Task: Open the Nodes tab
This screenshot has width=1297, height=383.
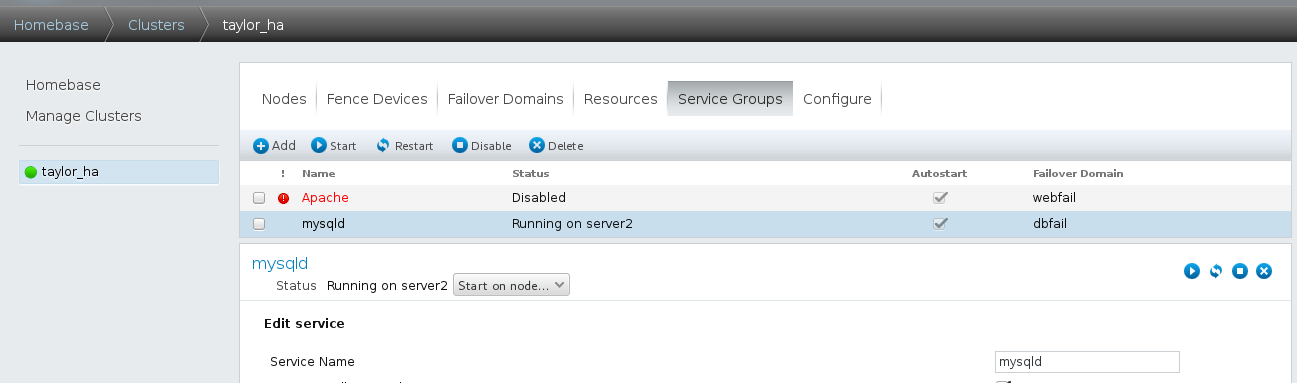Action: click(284, 99)
